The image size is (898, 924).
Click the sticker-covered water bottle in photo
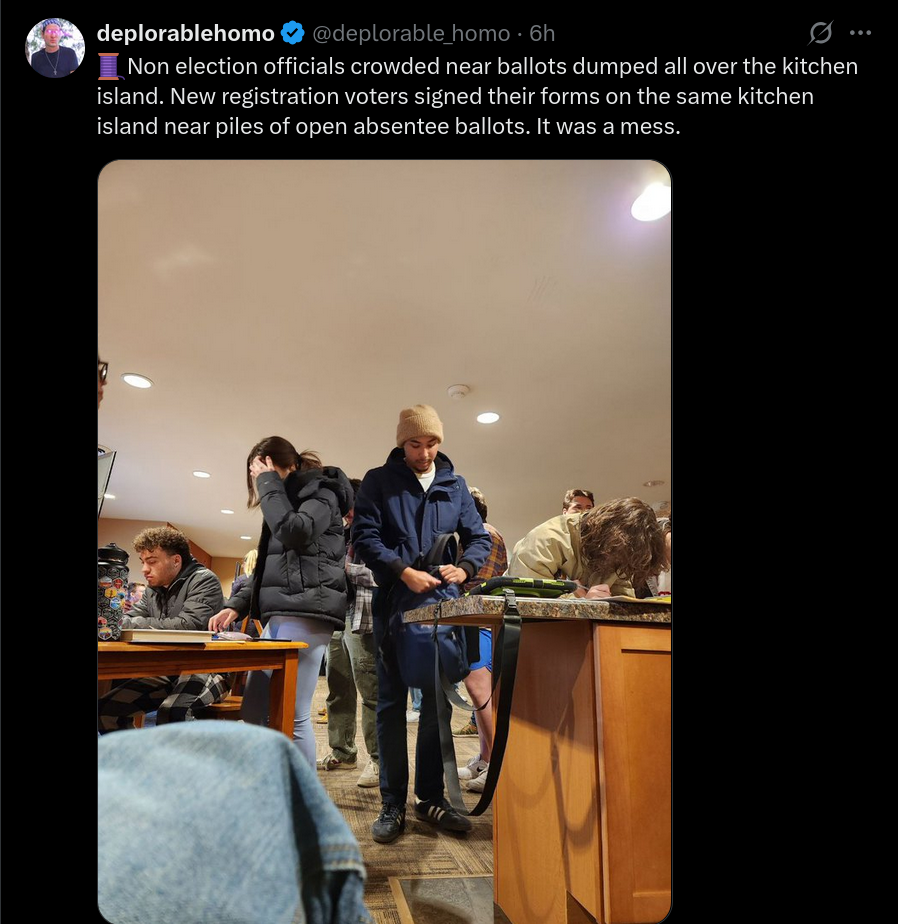112,592
